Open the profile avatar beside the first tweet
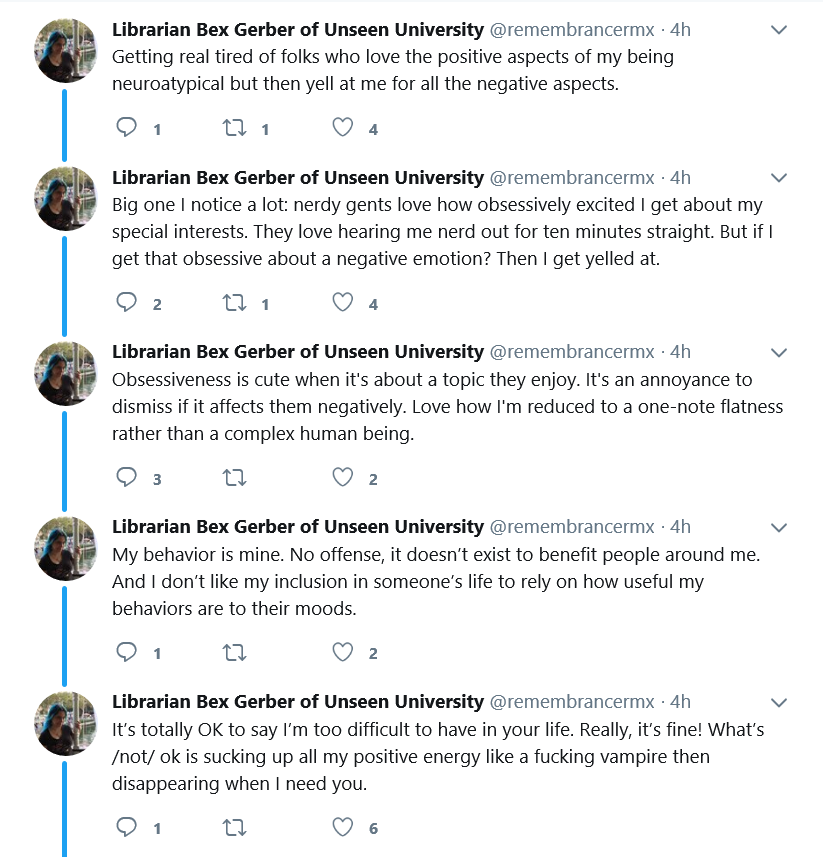This screenshot has height=857, width=823. 66,51
